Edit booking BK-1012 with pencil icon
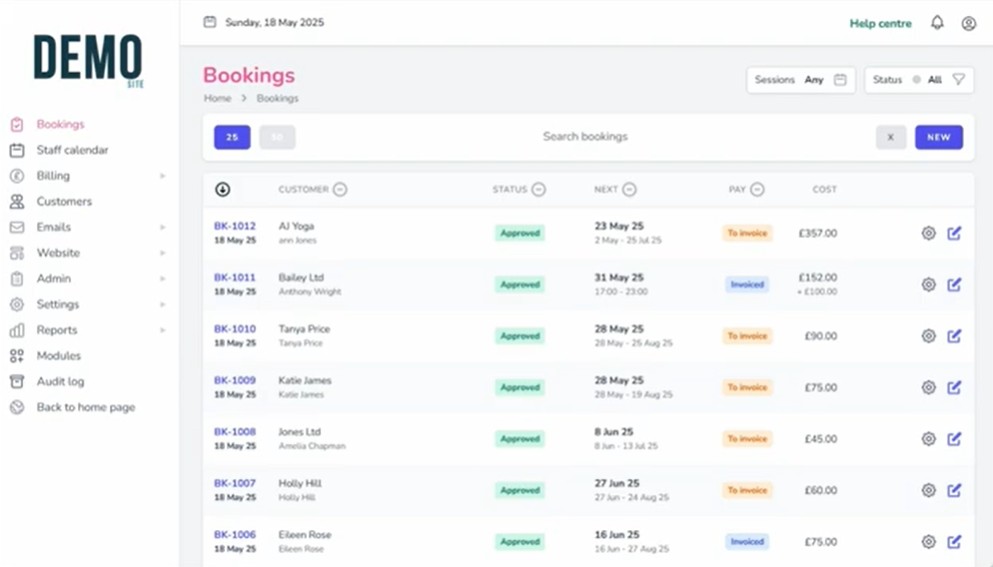The height and width of the screenshot is (567, 993). click(x=954, y=233)
